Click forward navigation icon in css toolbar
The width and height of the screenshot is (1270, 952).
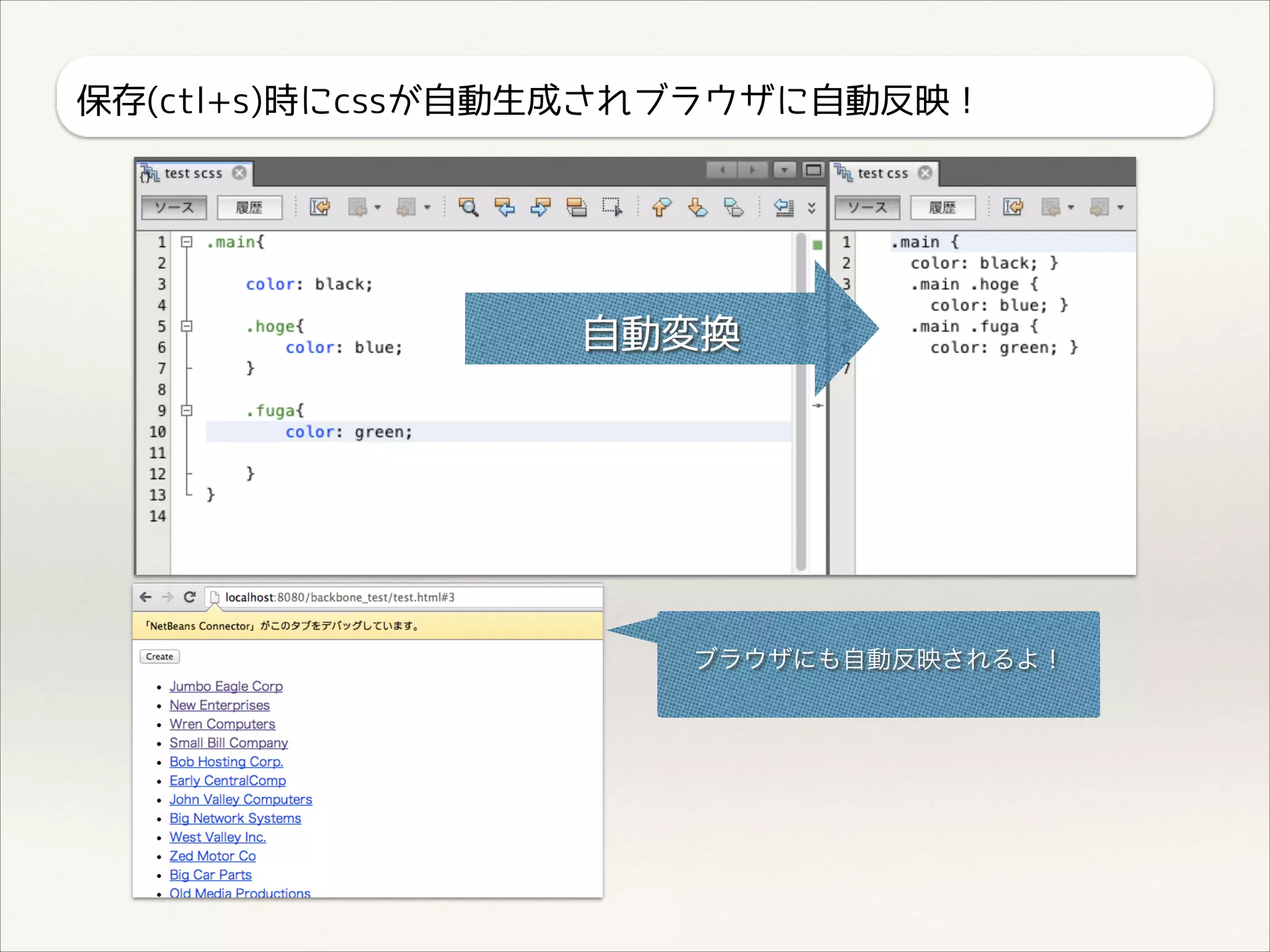[x=1099, y=207]
